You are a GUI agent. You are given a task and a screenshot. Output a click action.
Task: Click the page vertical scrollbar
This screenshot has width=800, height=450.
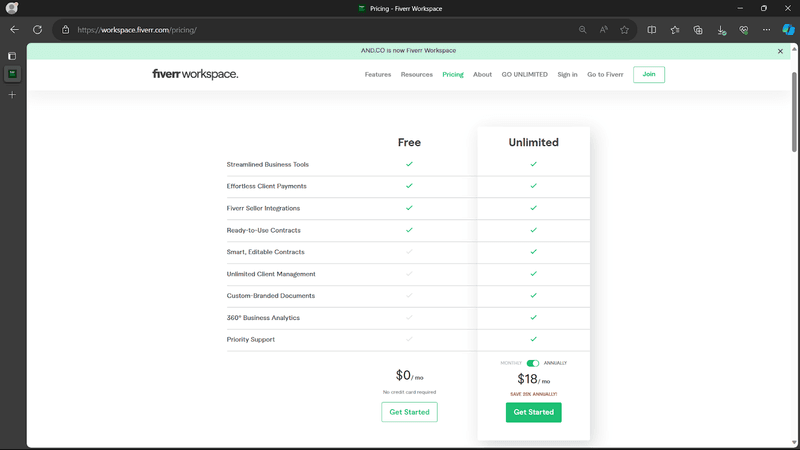click(794, 112)
